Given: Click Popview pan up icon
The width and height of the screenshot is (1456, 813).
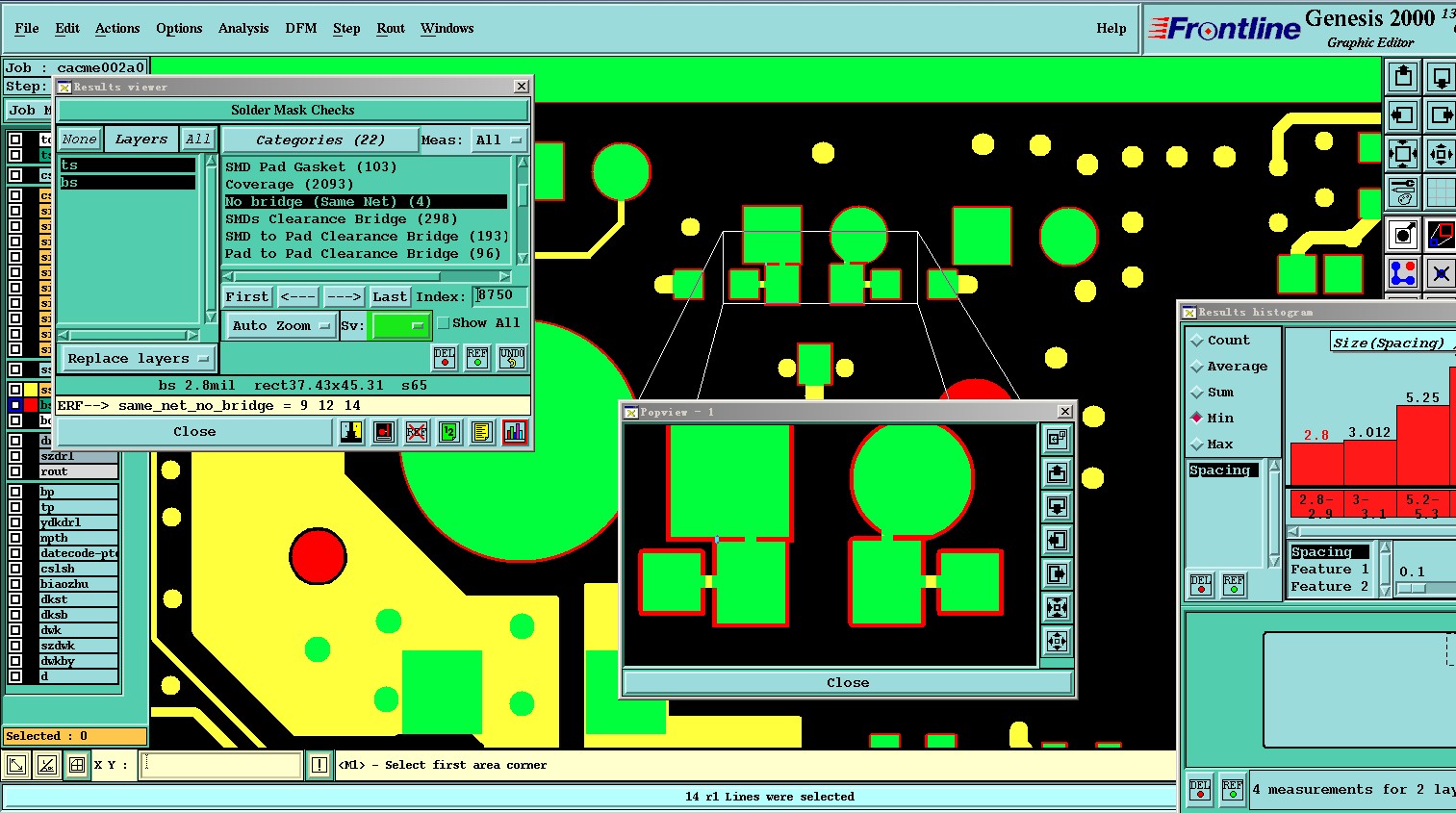Looking at the screenshot, I should 1058,472.
